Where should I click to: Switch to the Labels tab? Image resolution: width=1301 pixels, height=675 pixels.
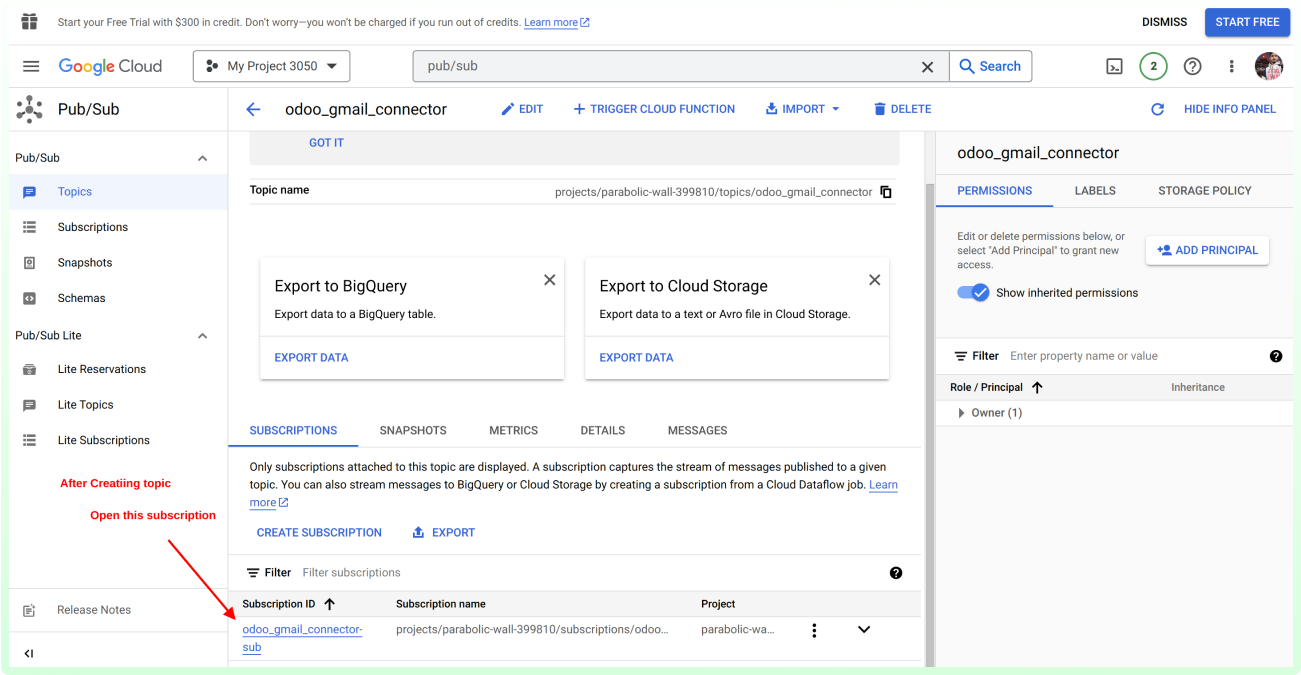[x=1095, y=190]
